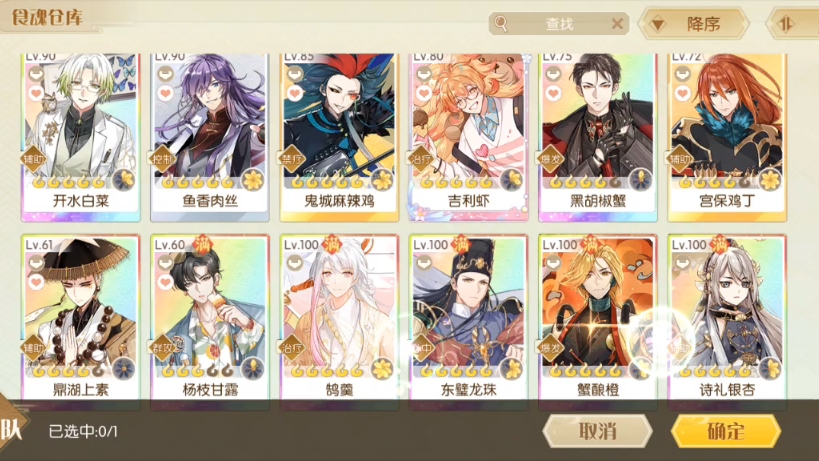The height and width of the screenshot is (461, 819).
Task: Toggle heart favorite on 杨枝甘露 card
Action: point(166,282)
